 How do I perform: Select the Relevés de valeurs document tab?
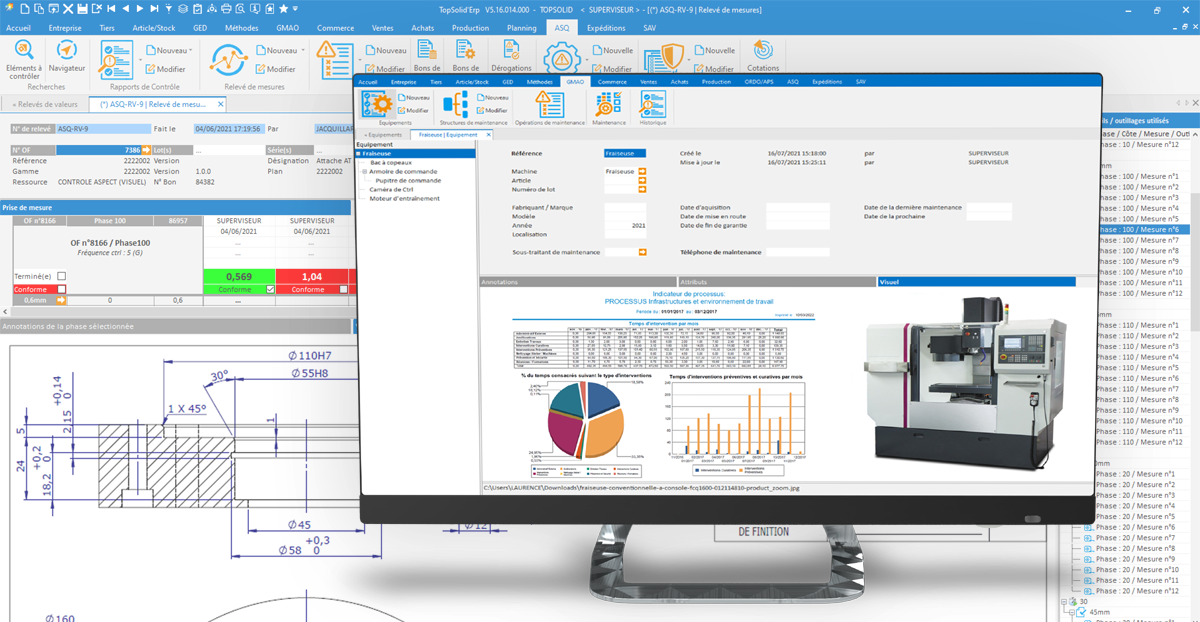[46, 104]
